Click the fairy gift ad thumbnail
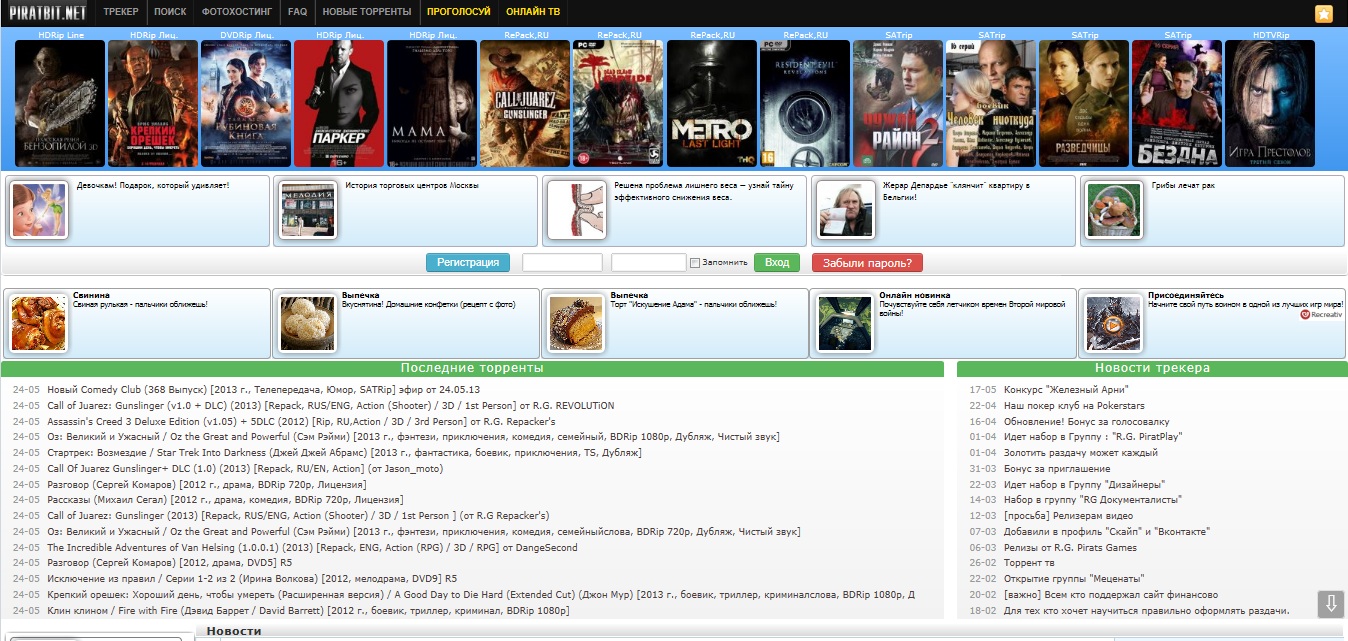The image size is (1348, 641). coord(39,210)
